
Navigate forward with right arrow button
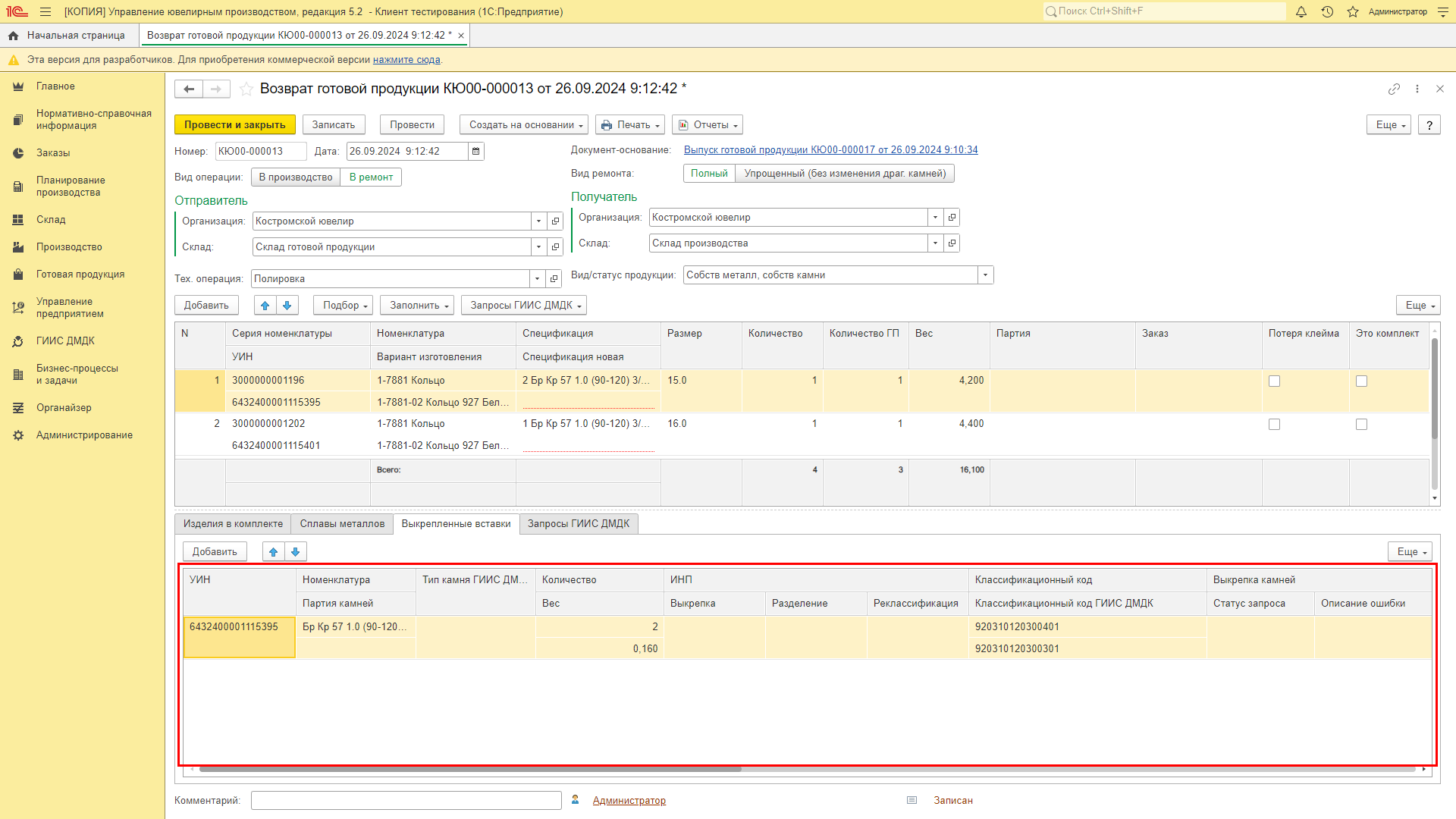[x=216, y=89]
